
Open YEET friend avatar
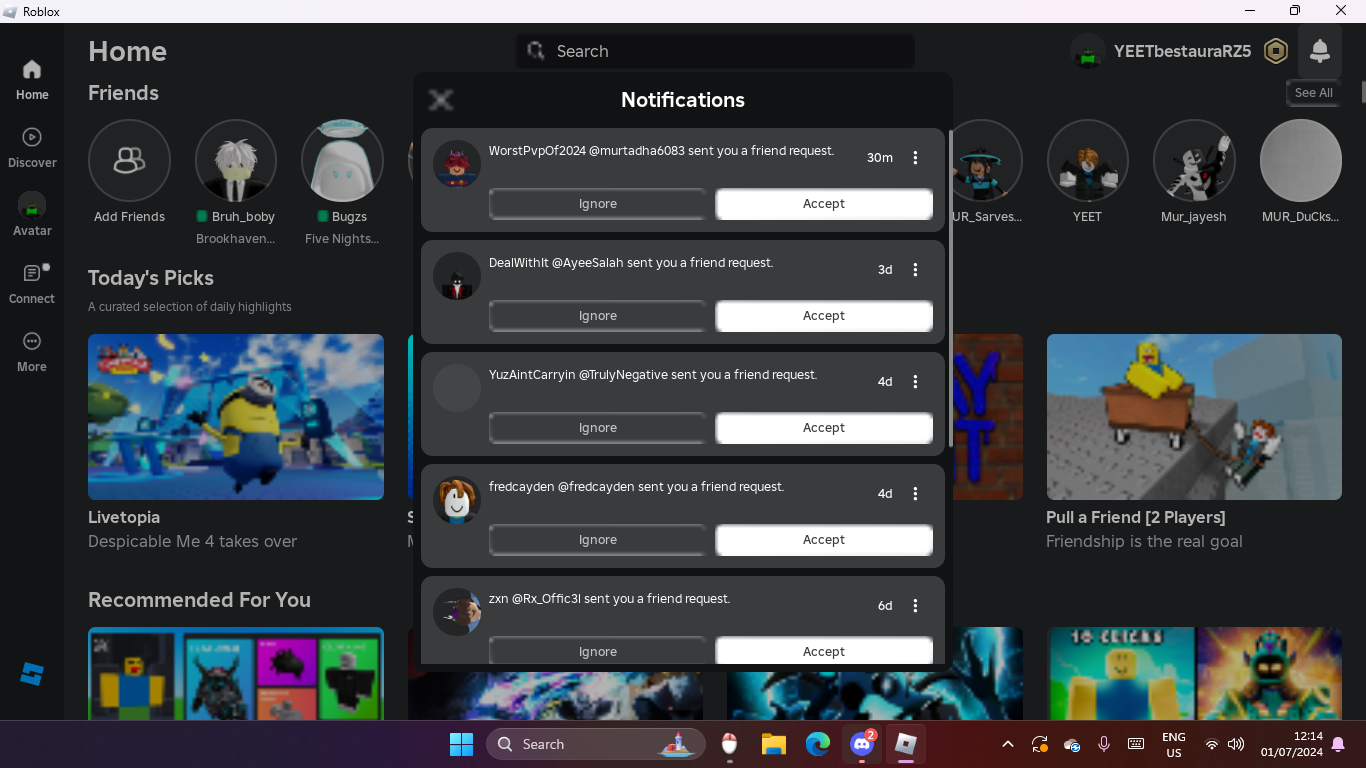1088,160
